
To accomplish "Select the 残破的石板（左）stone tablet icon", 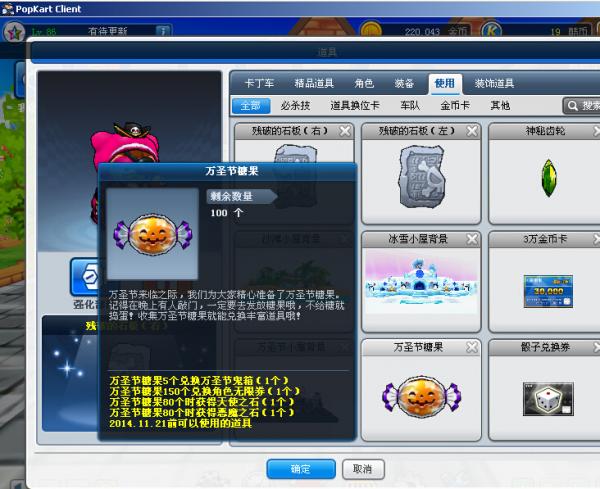I will point(422,177).
